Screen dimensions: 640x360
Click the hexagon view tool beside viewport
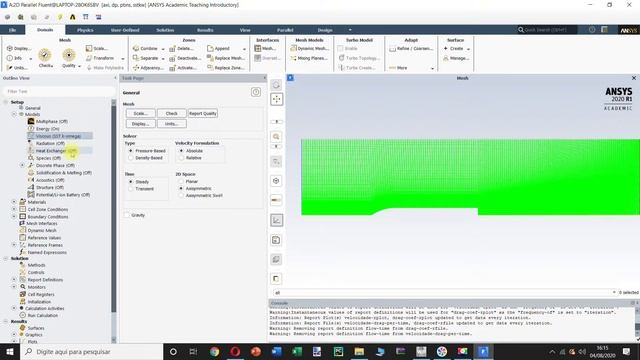[276, 180]
